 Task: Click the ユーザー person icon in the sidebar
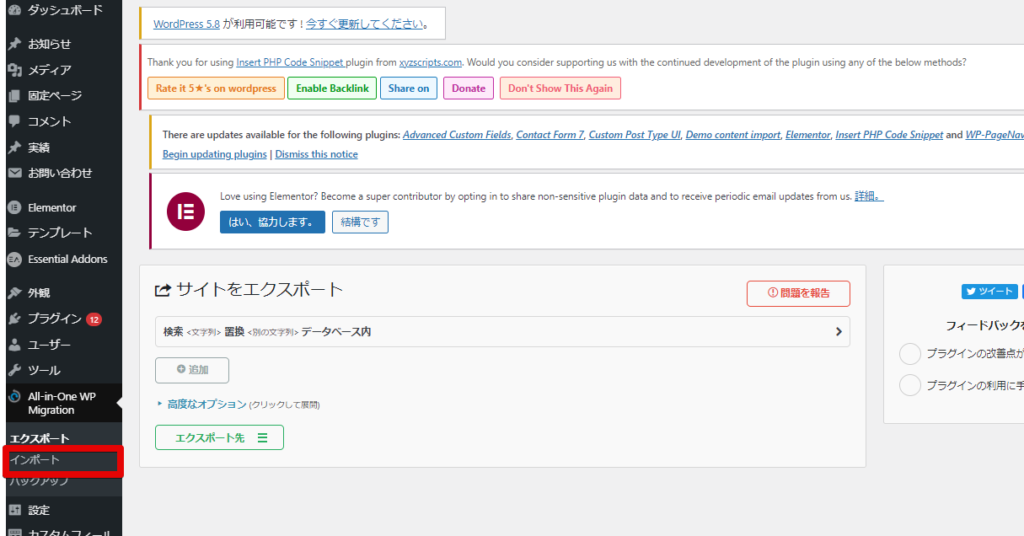point(14,345)
